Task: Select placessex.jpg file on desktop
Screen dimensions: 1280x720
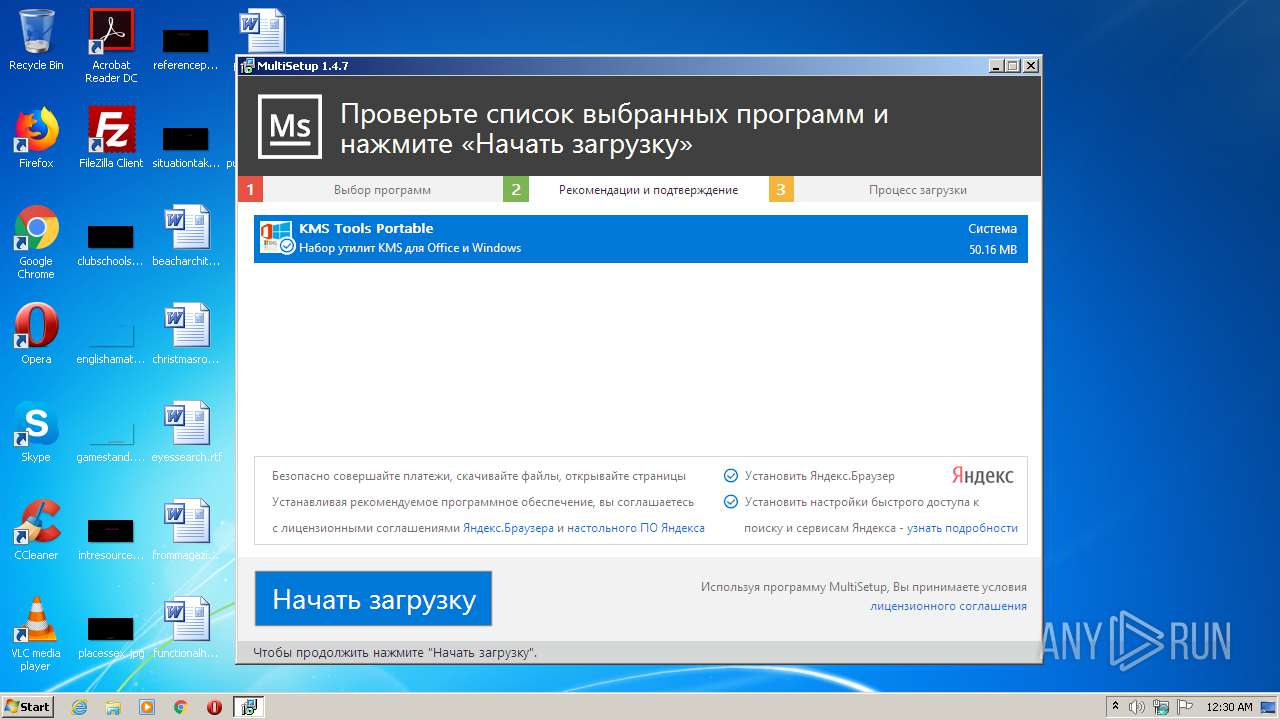Action: [x=111, y=636]
